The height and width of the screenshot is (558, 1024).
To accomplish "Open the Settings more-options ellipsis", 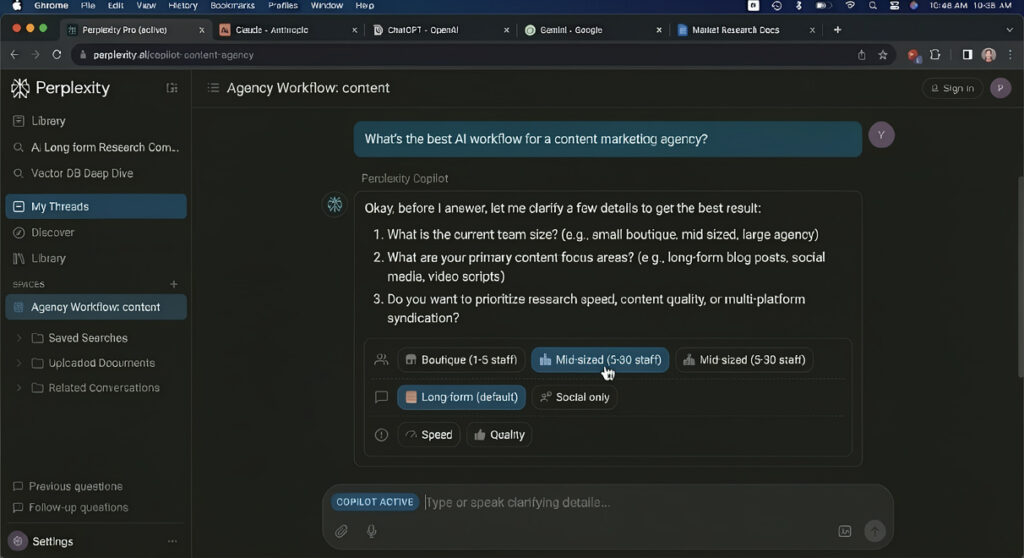I will [172, 541].
